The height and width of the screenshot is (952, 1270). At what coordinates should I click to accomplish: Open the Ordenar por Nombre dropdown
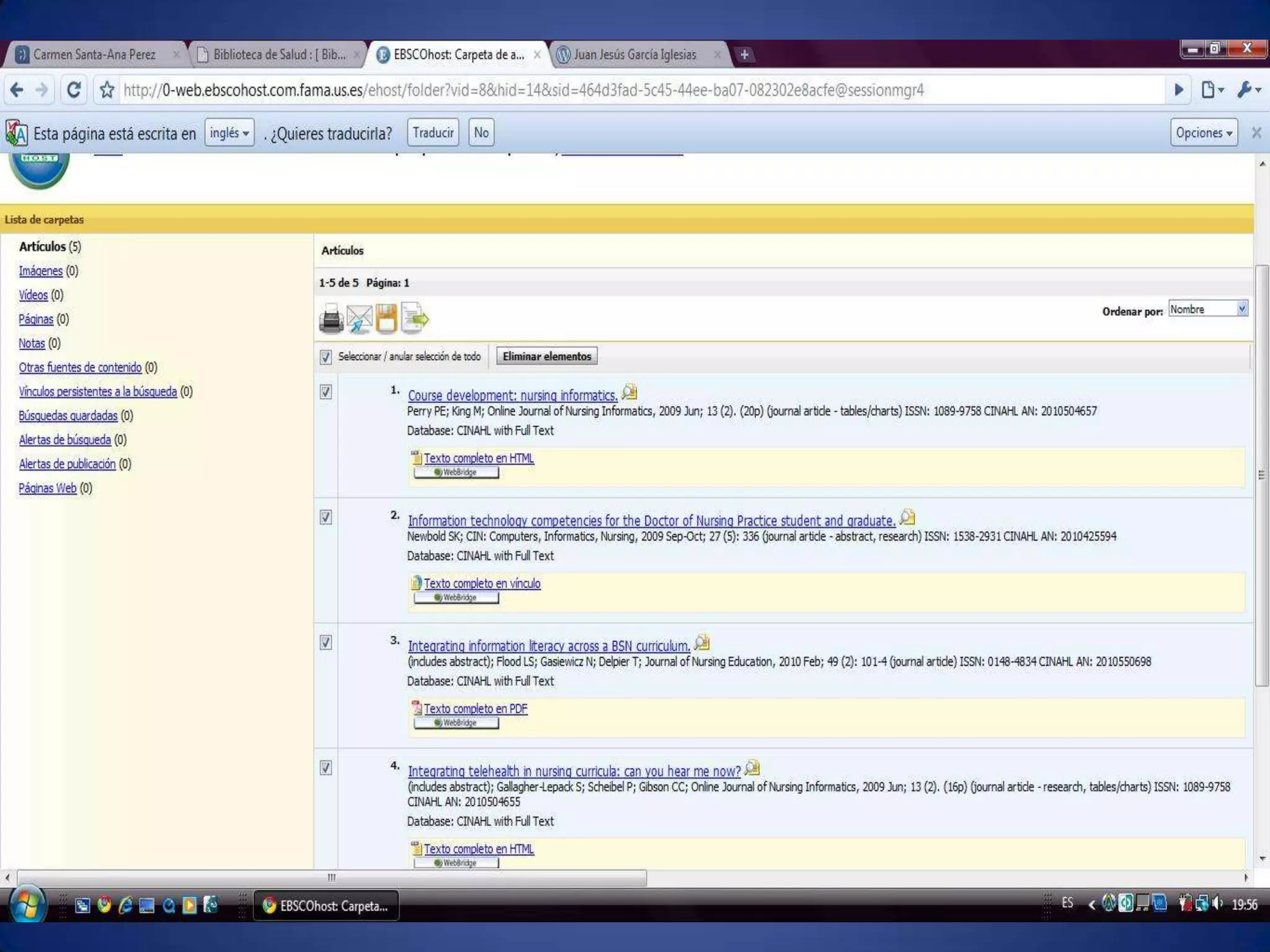click(1207, 309)
